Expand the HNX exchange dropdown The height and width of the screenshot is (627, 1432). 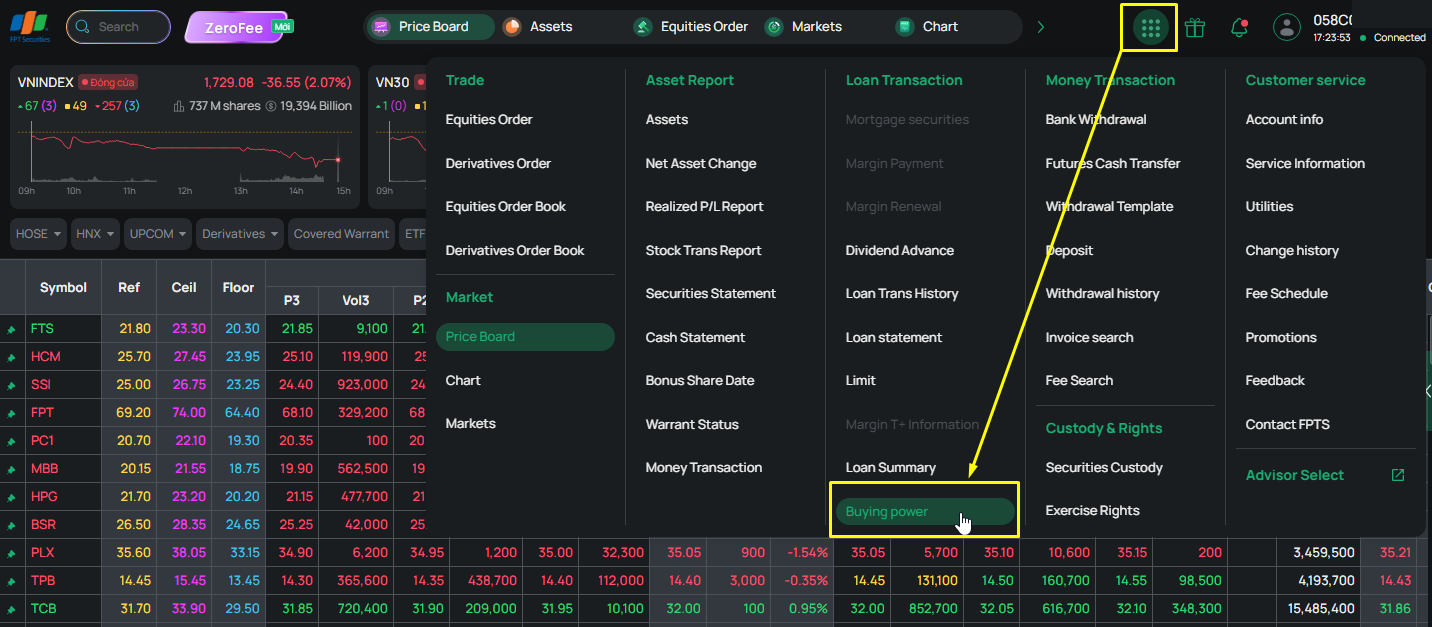pyautogui.click(x=95, y=234)
